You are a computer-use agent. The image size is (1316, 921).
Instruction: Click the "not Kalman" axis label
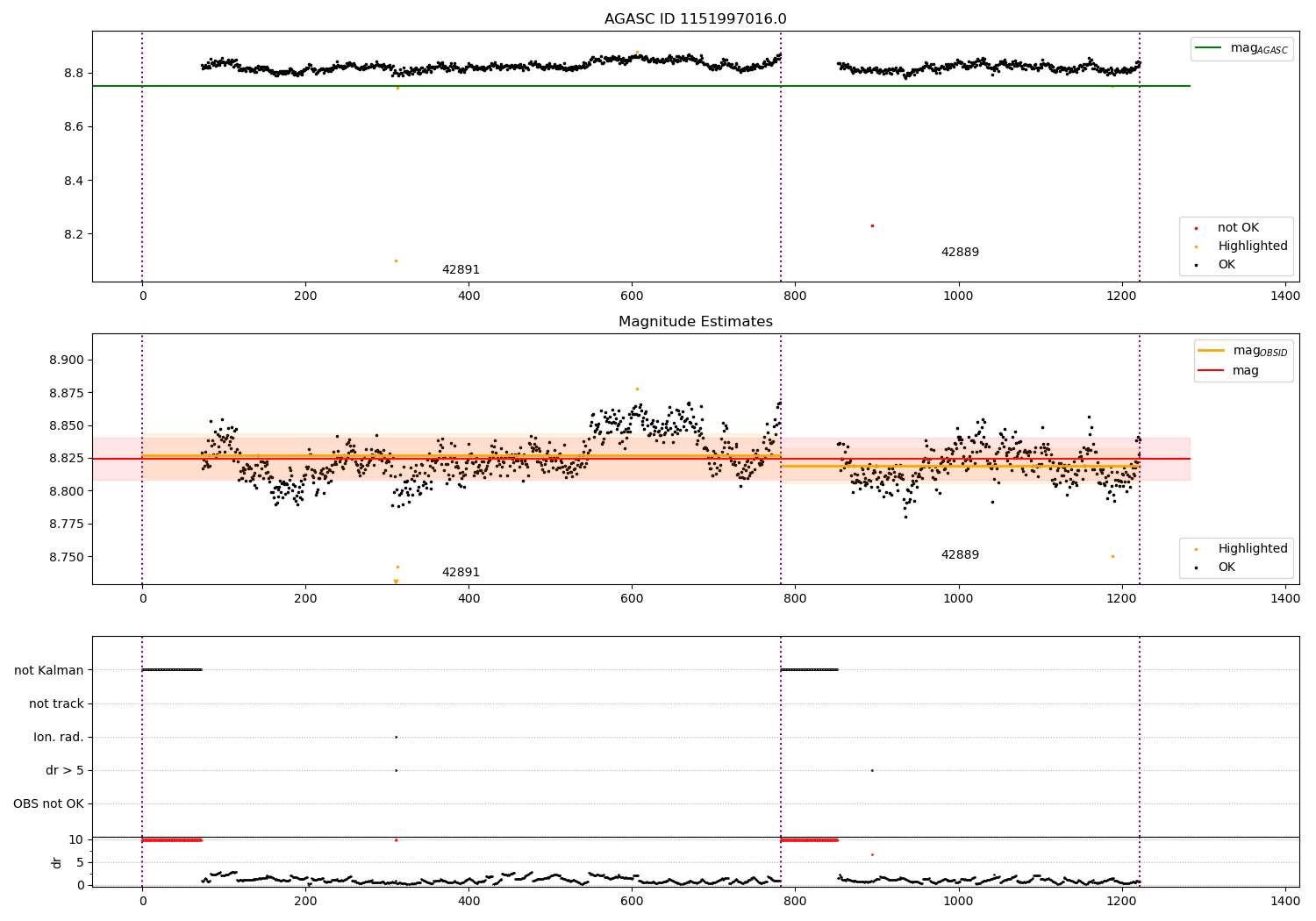coord(49,670)
